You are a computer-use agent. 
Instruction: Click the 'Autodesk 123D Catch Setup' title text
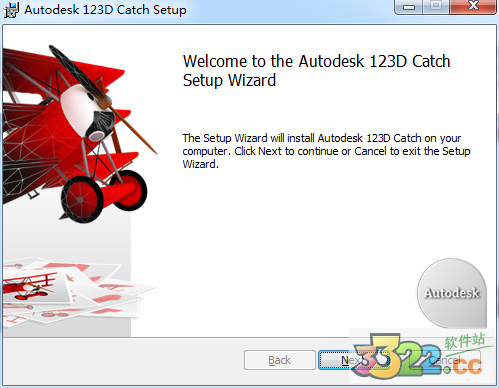(105, 10)
